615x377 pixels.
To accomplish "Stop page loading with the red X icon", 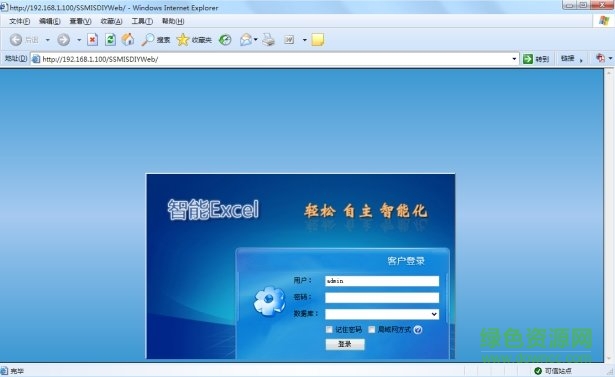I will tap(93, 40).
